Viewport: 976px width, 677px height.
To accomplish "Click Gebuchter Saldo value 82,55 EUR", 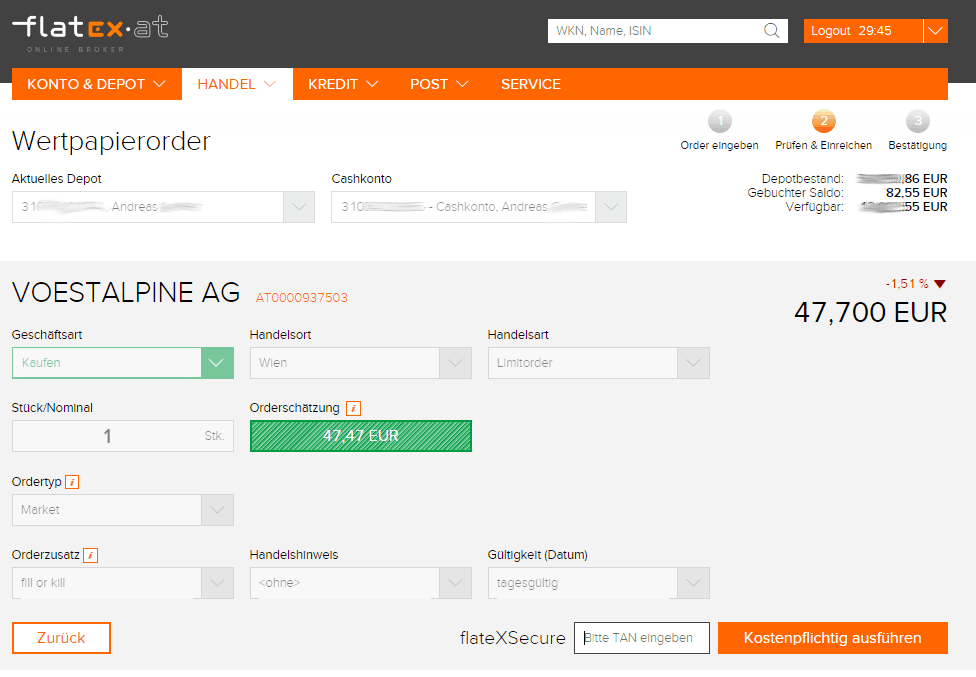I will click(x=916, y=192).
